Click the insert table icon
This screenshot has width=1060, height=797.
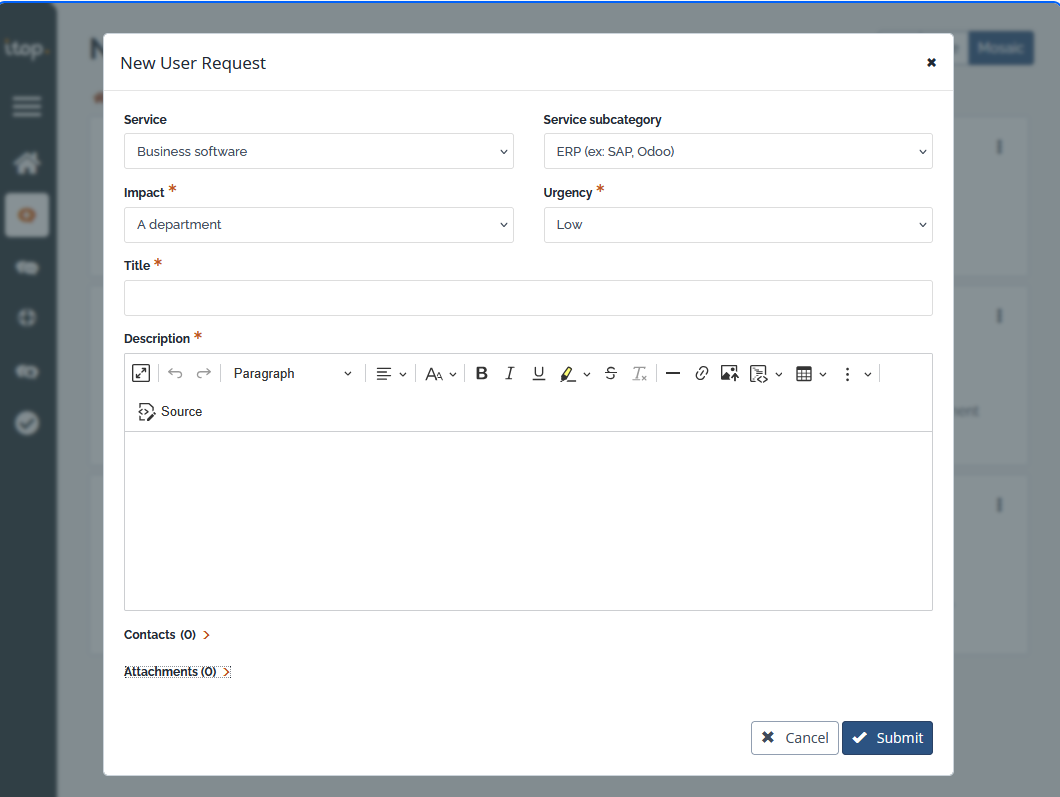coord(804,373)
